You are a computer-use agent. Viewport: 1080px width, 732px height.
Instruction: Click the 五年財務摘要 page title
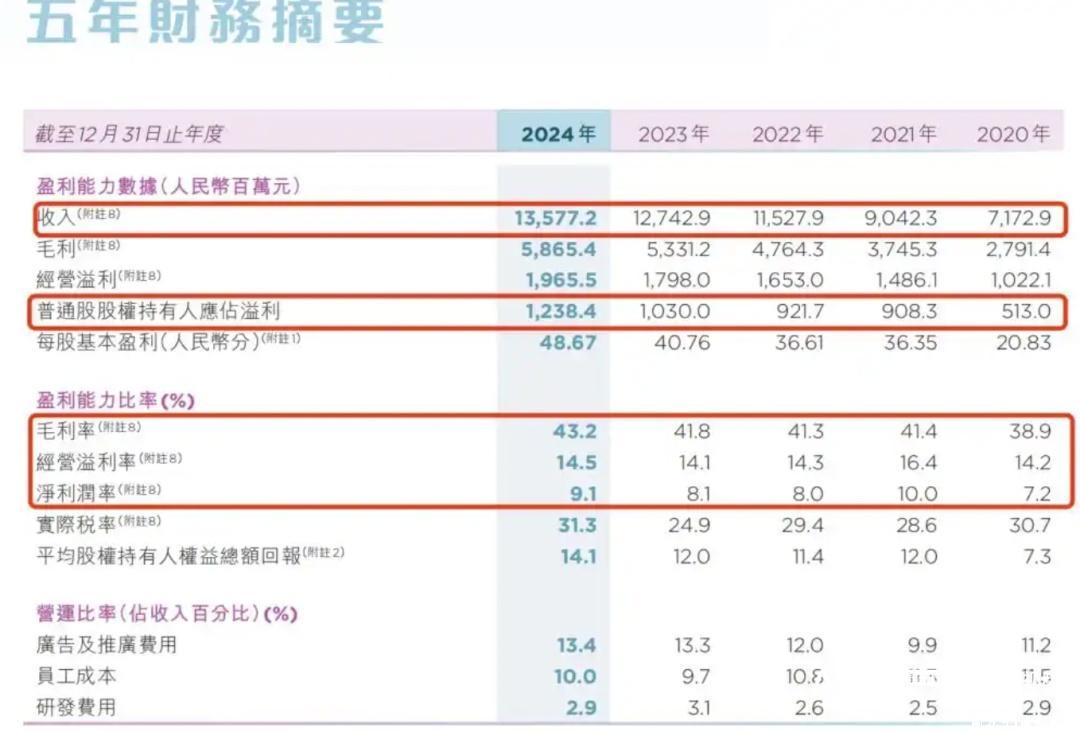205,22
